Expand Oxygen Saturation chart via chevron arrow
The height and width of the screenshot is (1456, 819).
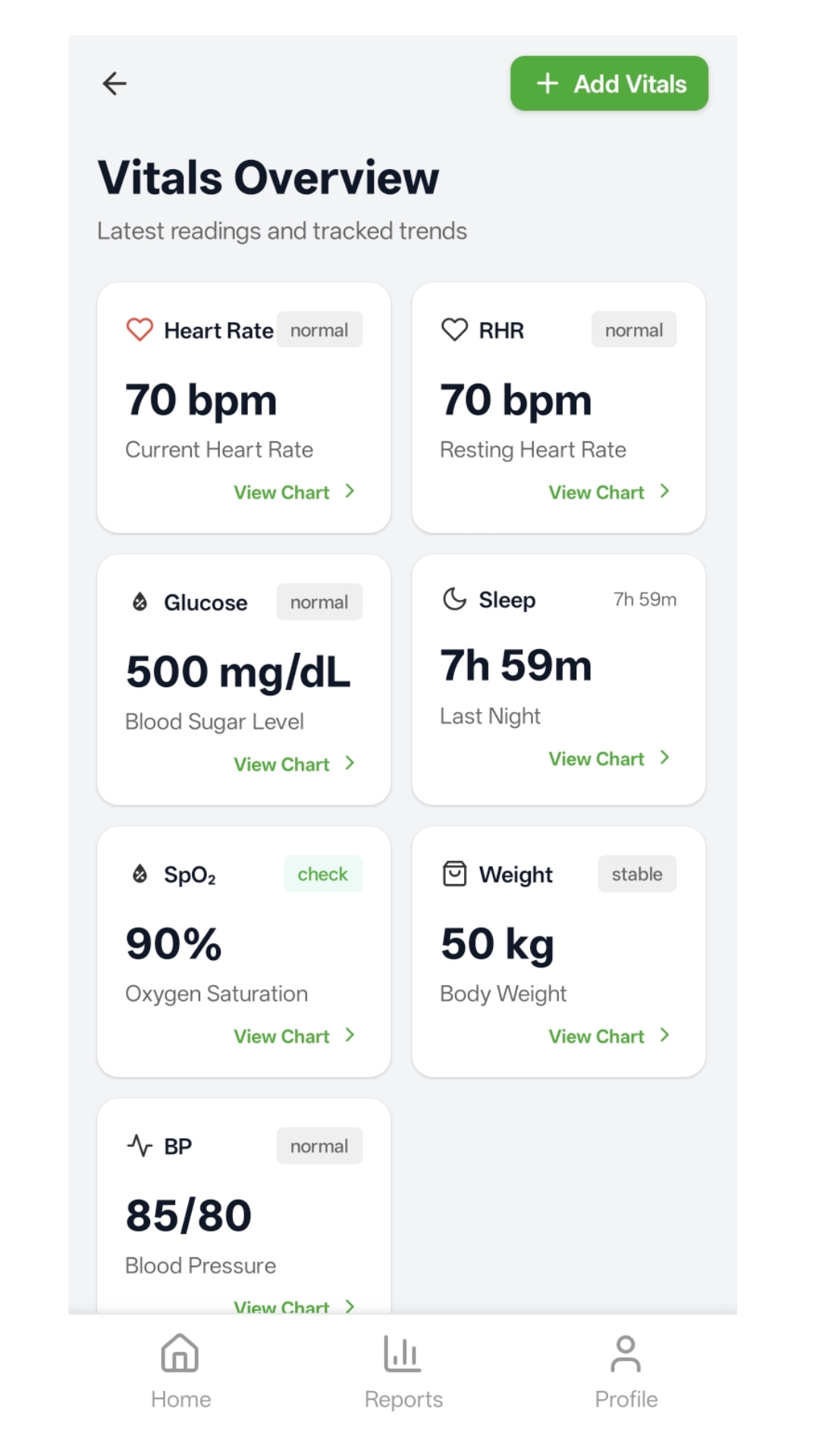pyautogui.click(x=350, y=1035)
